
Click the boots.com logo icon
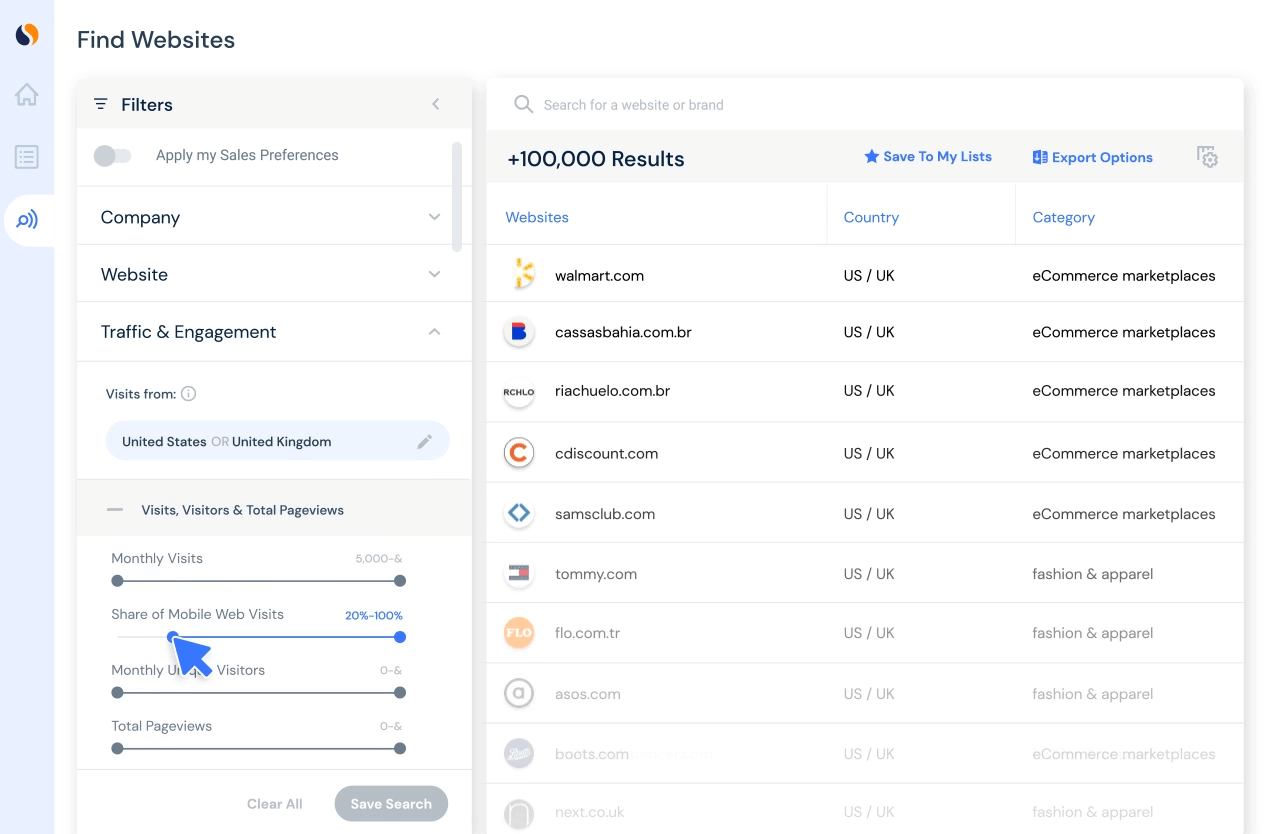[x=519, y=754]
